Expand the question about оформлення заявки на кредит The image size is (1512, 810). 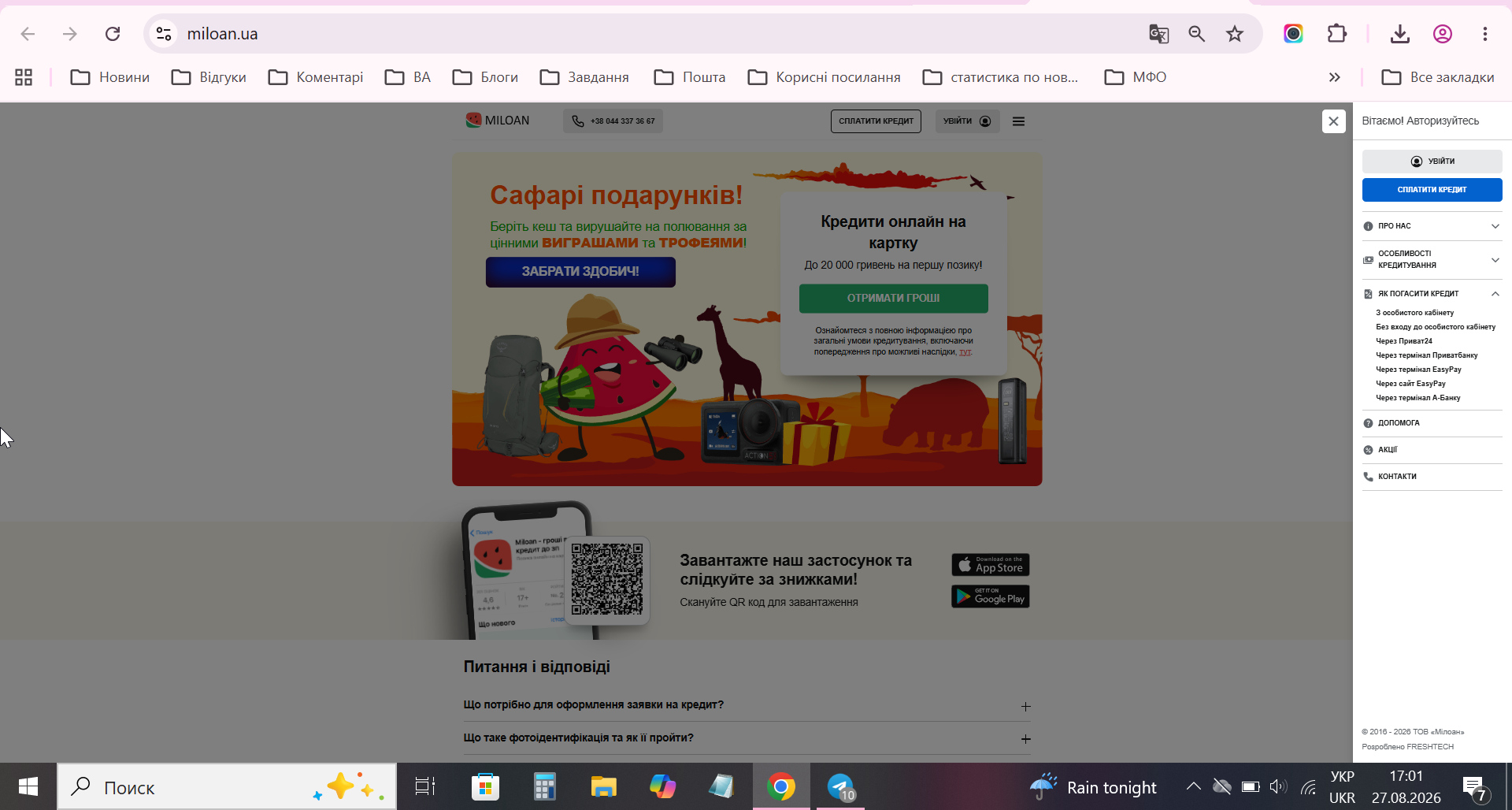click(747, 705)
